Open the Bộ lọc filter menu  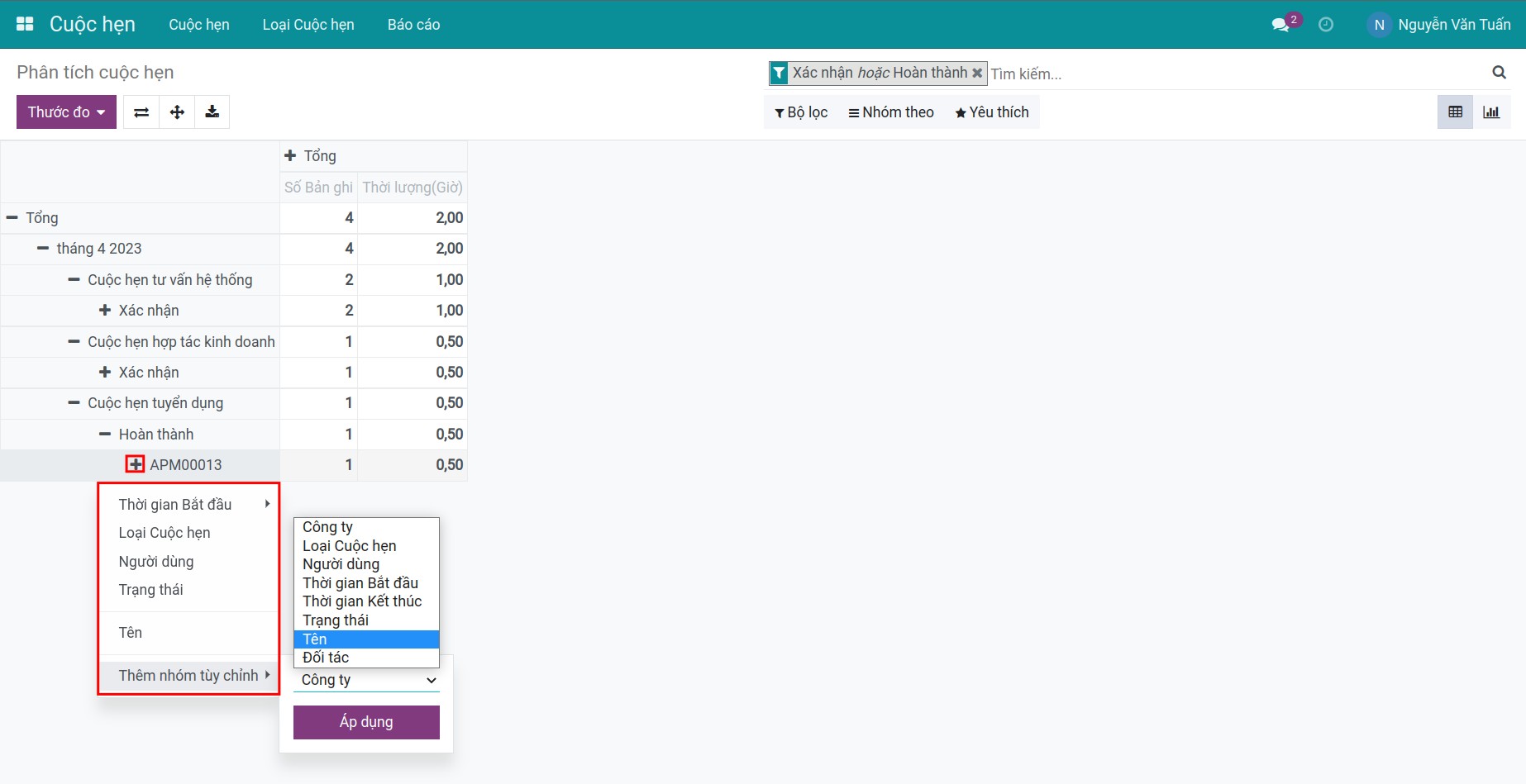(x=801, y=112)
